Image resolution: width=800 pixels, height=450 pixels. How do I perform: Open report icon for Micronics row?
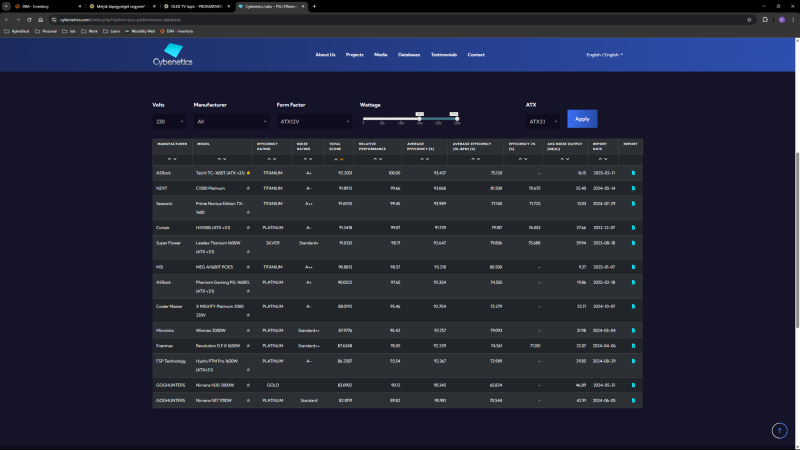point(633,331)
